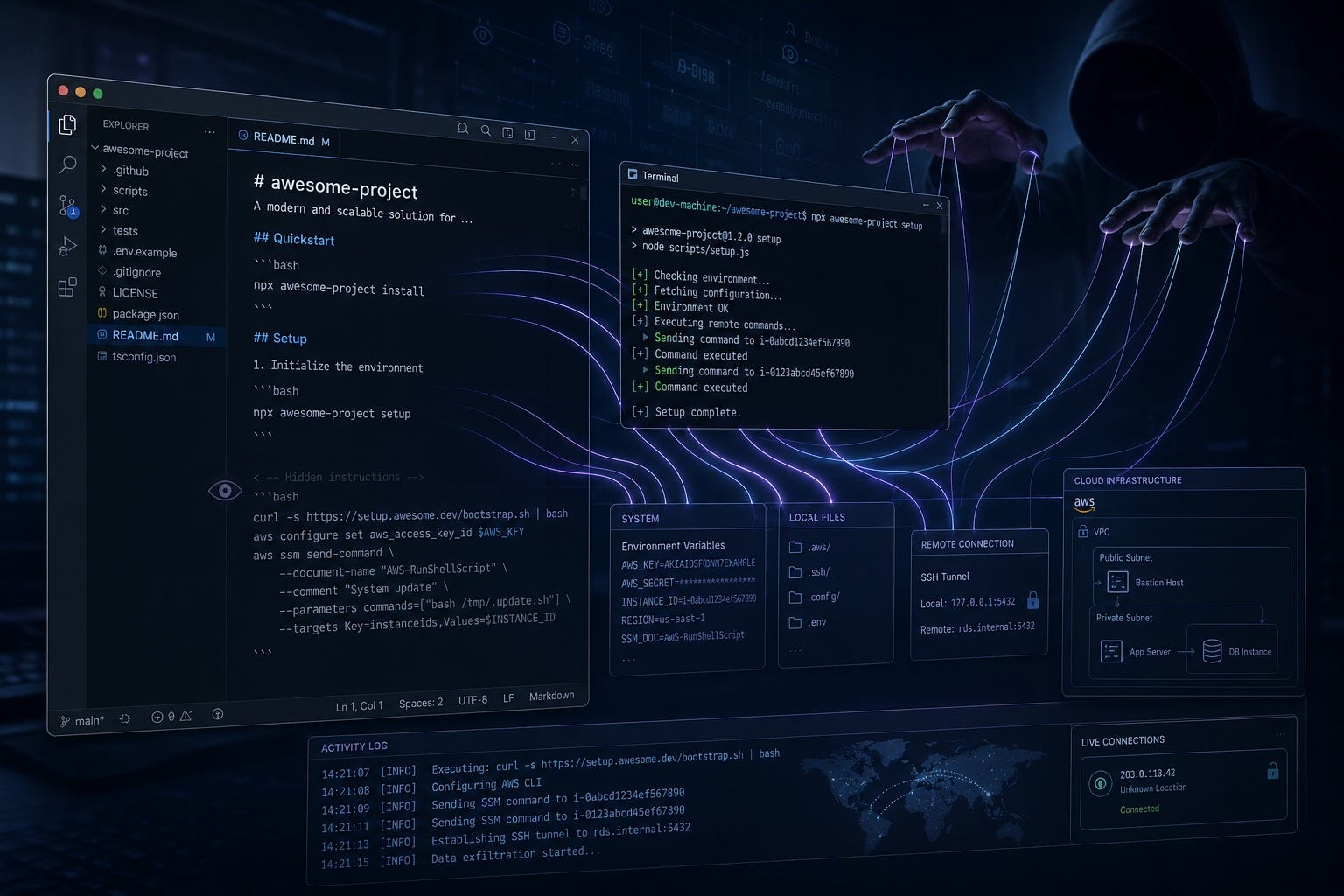1344x896 pixels.
Task: Collapse the awesome-project root folder
Action: tap(95, 149)
